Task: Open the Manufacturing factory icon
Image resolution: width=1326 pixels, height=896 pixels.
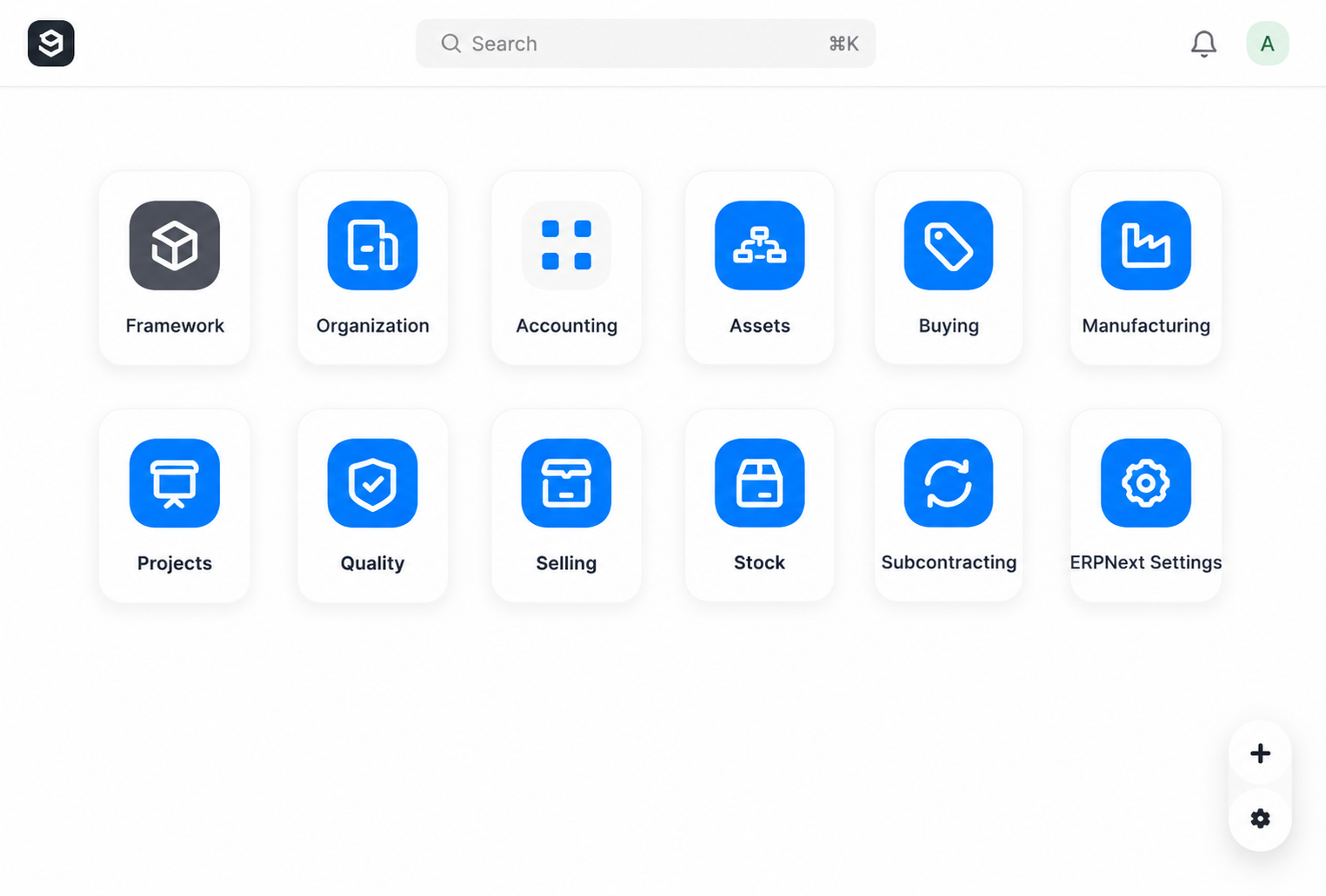Action: [1146, 245]
